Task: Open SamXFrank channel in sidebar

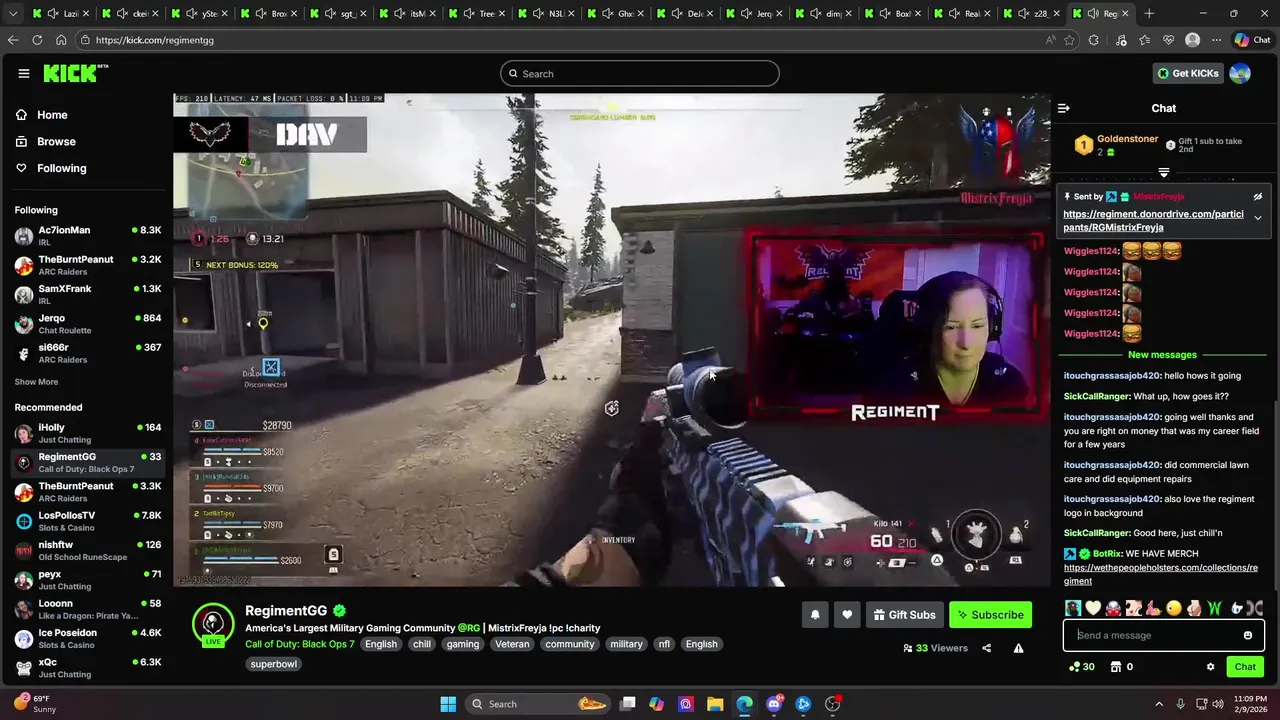Action: tap(88, 294)
